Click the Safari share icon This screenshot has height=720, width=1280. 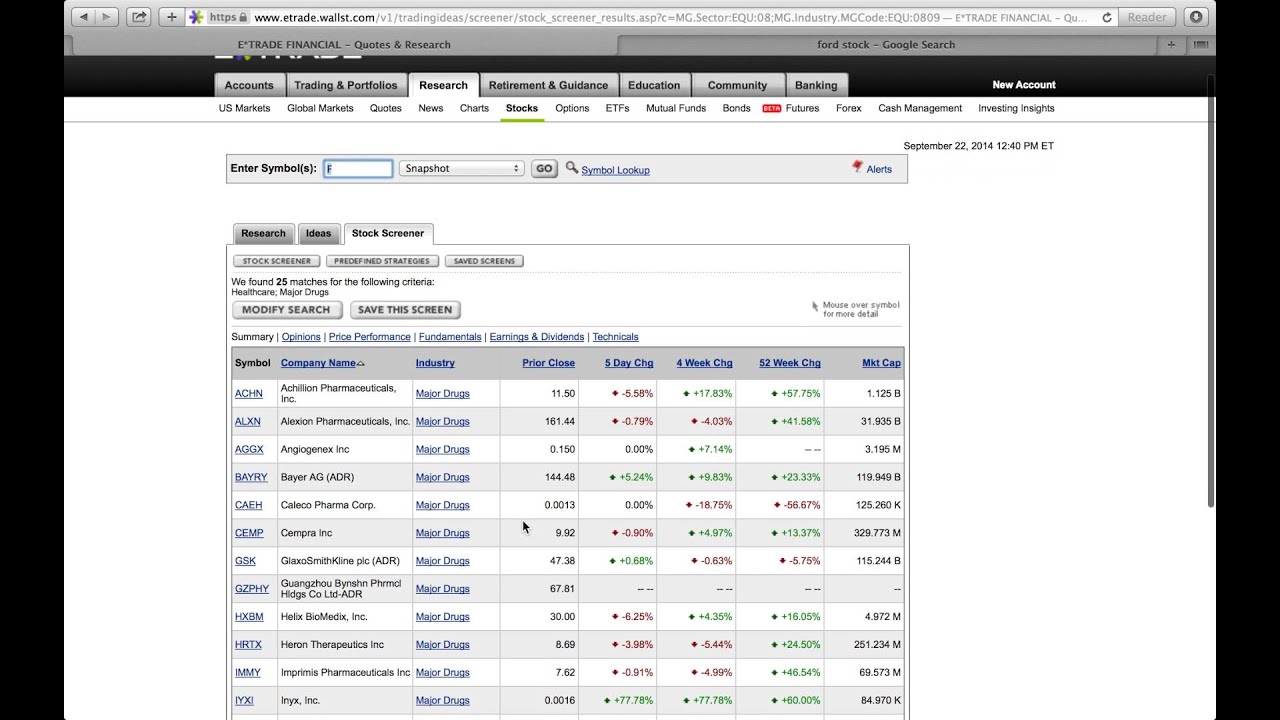(138, 16)
